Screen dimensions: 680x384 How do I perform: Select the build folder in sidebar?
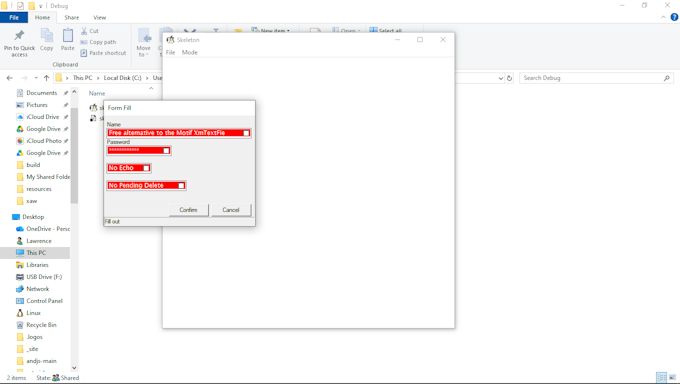coord(33,165)
